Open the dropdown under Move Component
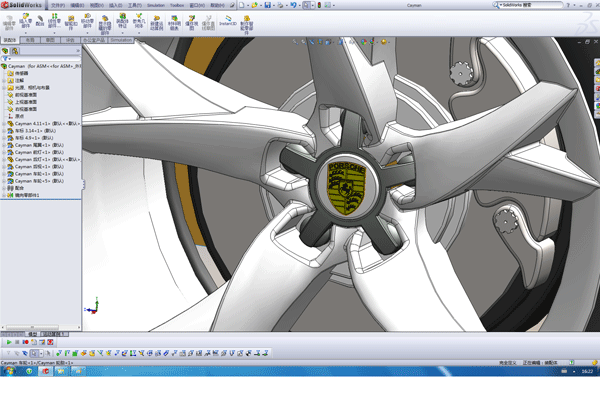This screenshot has height=400, width=600. coord(87,32)
